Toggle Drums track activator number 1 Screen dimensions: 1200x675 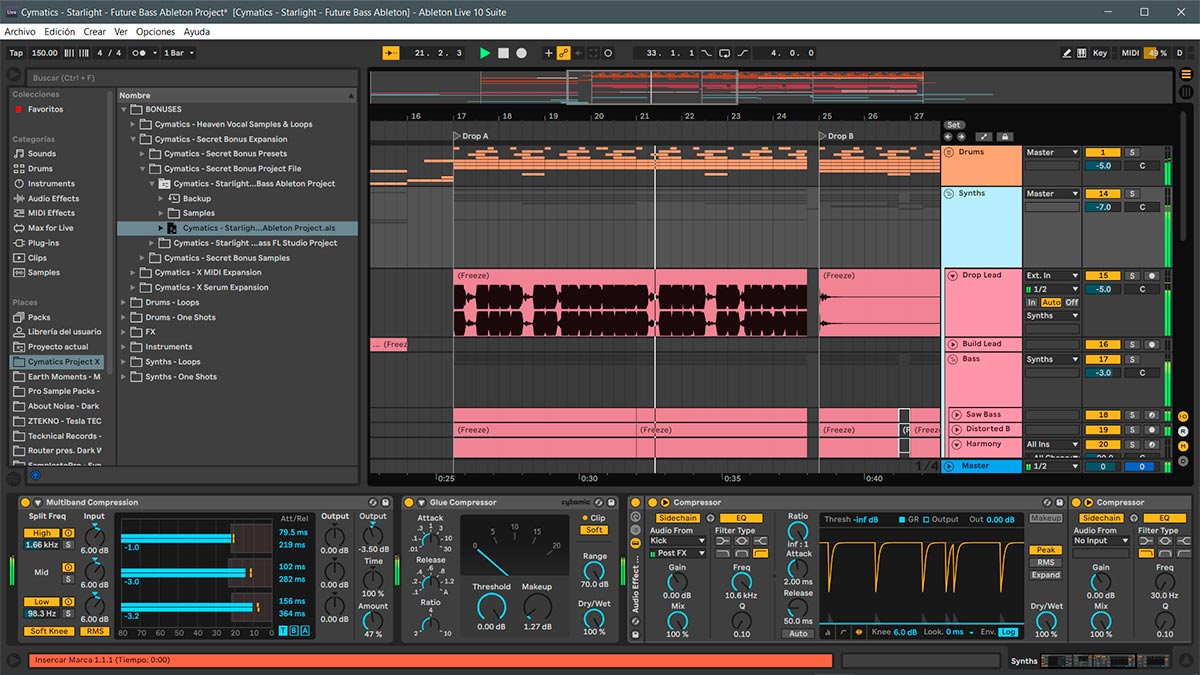click(x=1102, y=152)
